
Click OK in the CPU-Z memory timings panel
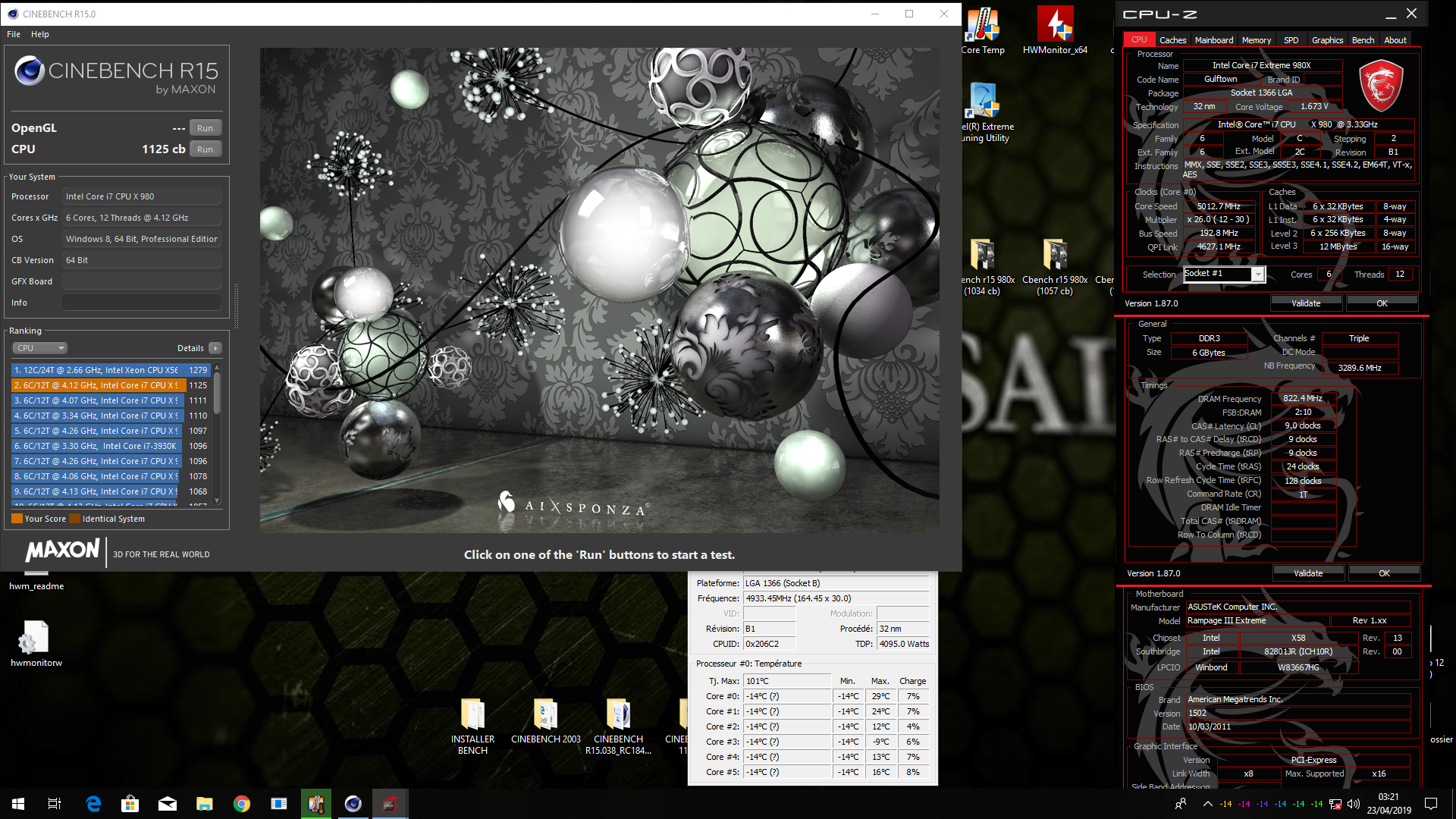click(1384, 573)
